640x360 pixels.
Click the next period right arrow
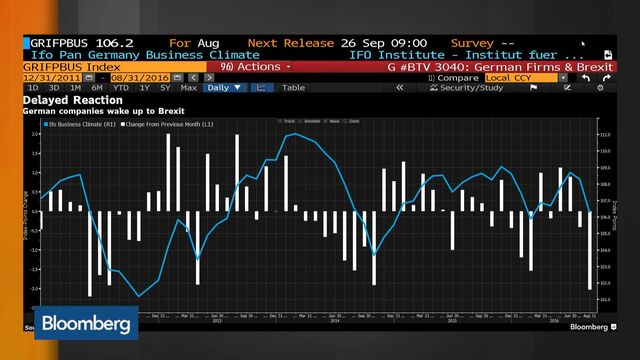[209, 78]
